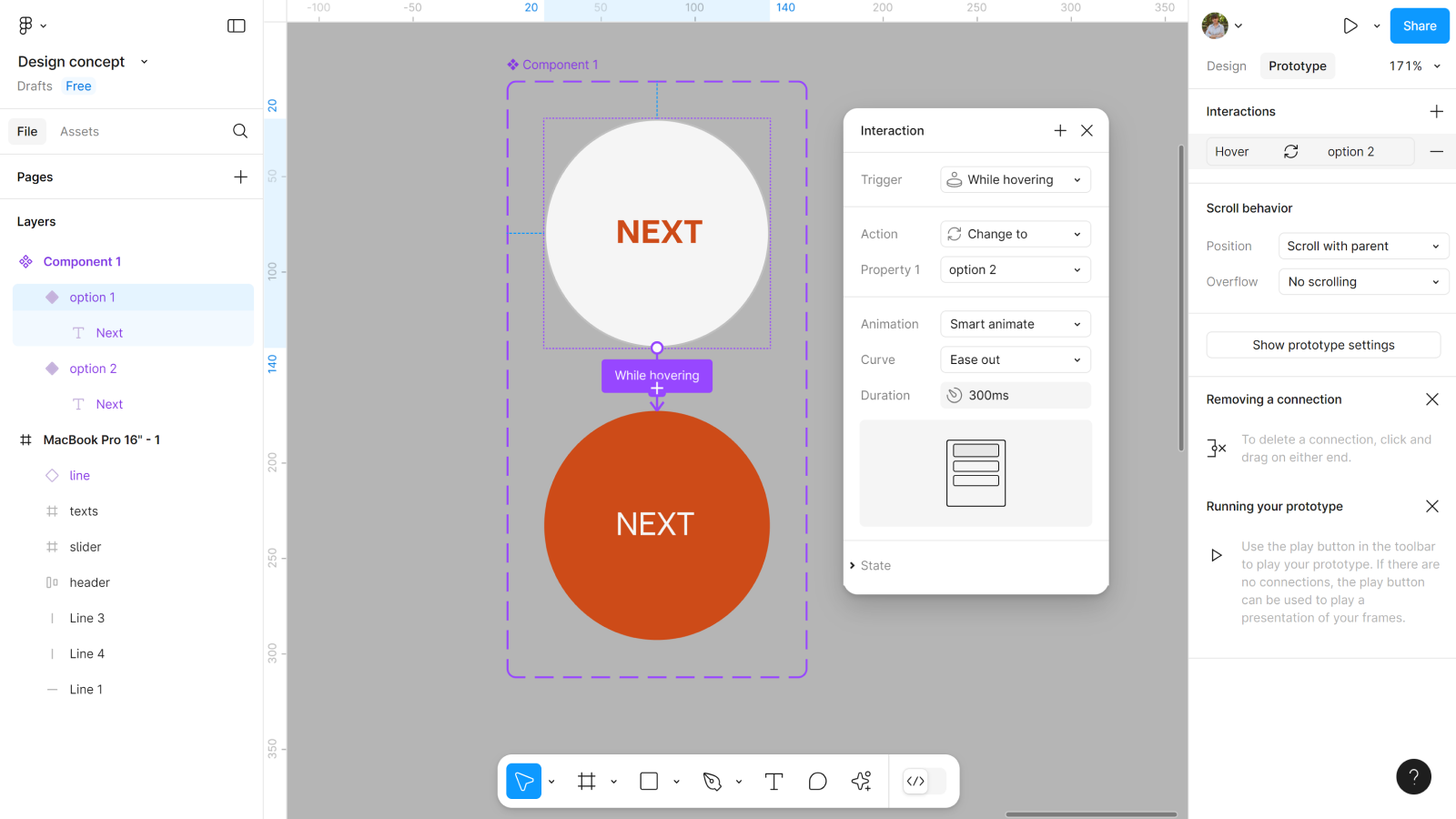
Task: Open the Curve dropdown Ease out
Action: tap(1015, 359)
